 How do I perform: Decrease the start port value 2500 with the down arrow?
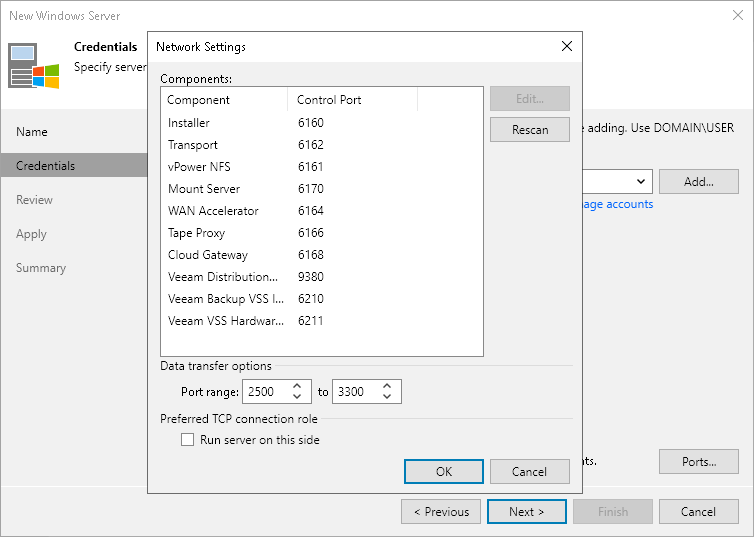[x=297, y=397]
